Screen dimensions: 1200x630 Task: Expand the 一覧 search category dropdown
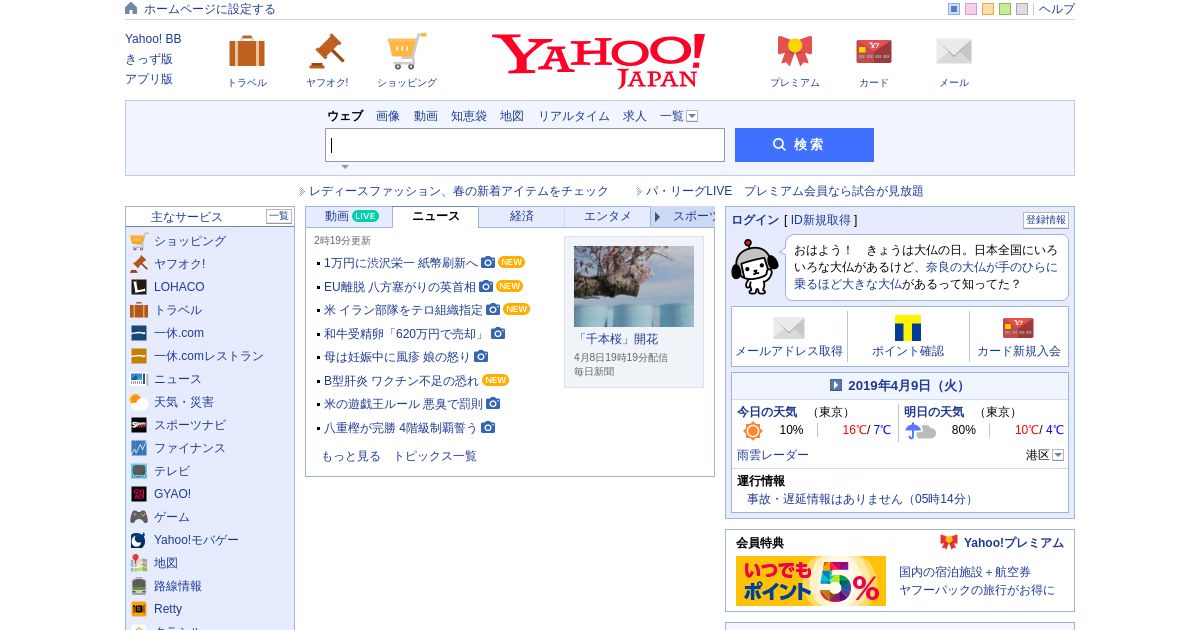tap(692, 116)
